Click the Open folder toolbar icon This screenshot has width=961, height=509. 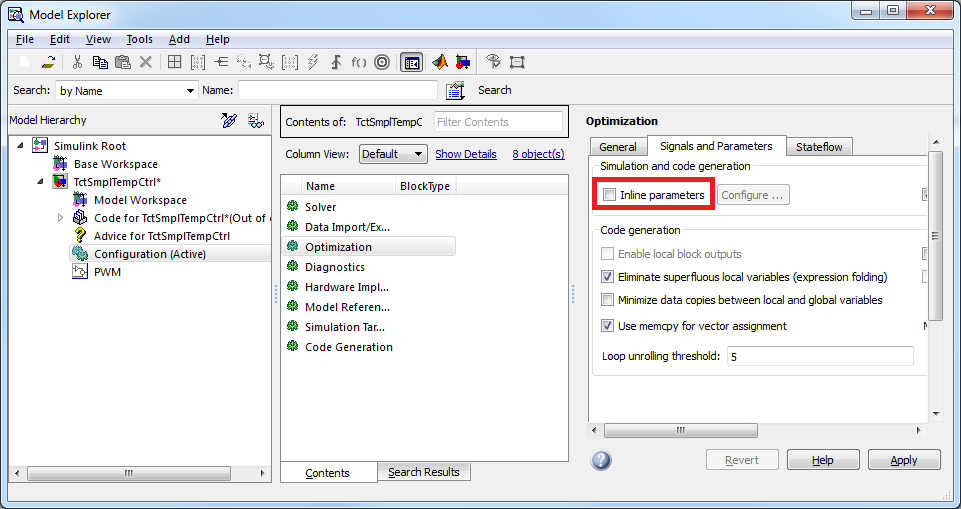[48, 62]
